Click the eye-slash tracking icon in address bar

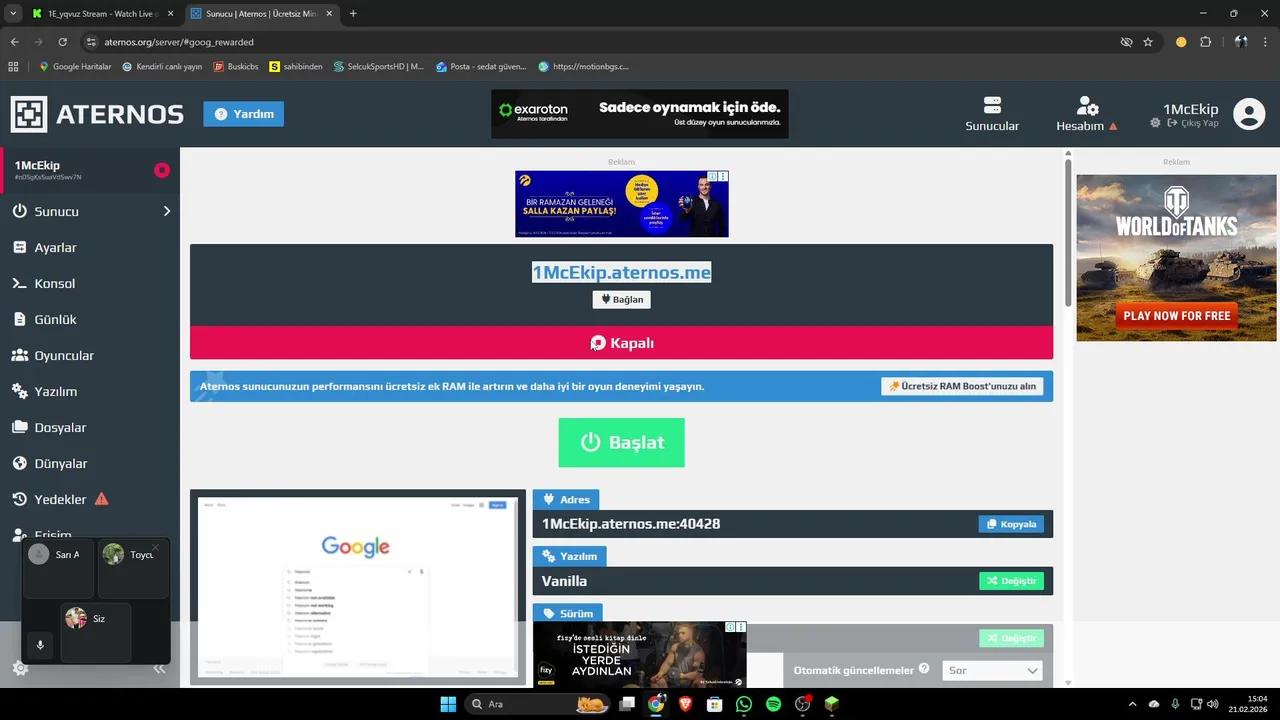click(1126, 42)
